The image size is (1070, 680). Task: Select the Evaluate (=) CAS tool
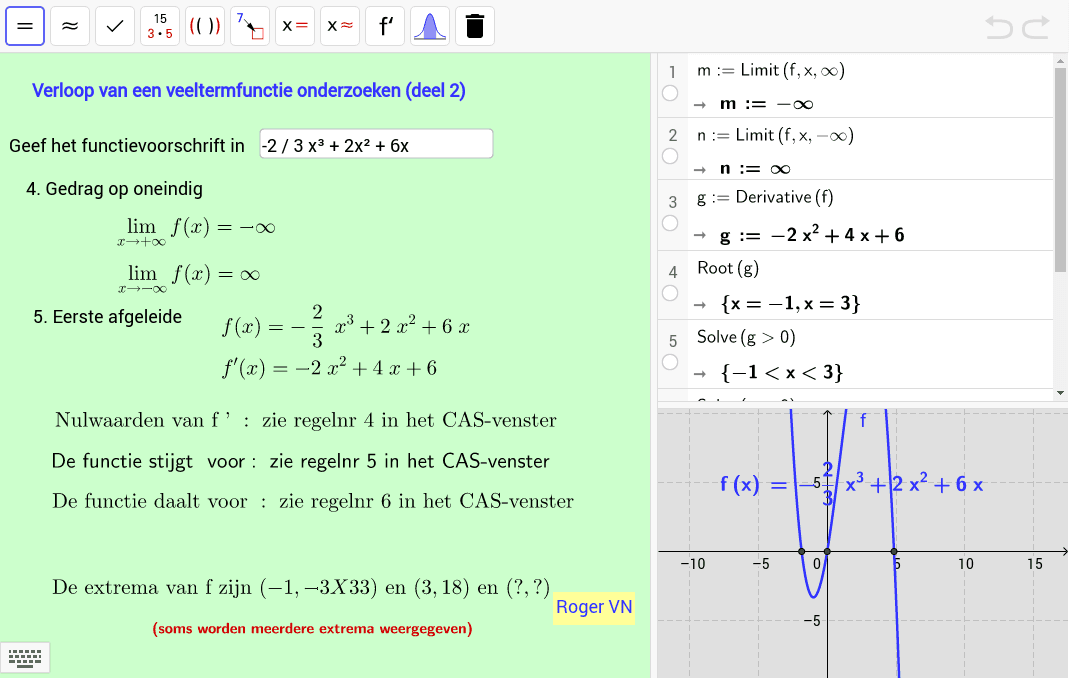point(25,27)
